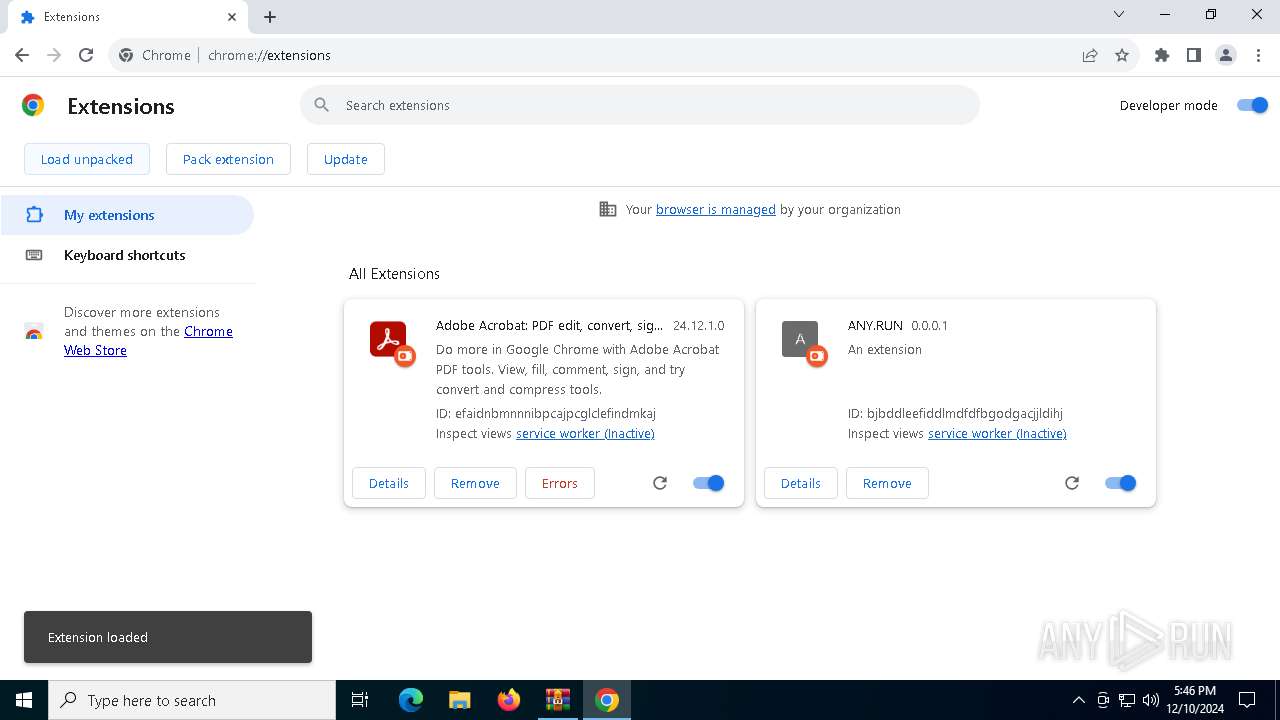Click the ANY.RUN extension ID text
The image size is (1280, 720).
[955, 413]
